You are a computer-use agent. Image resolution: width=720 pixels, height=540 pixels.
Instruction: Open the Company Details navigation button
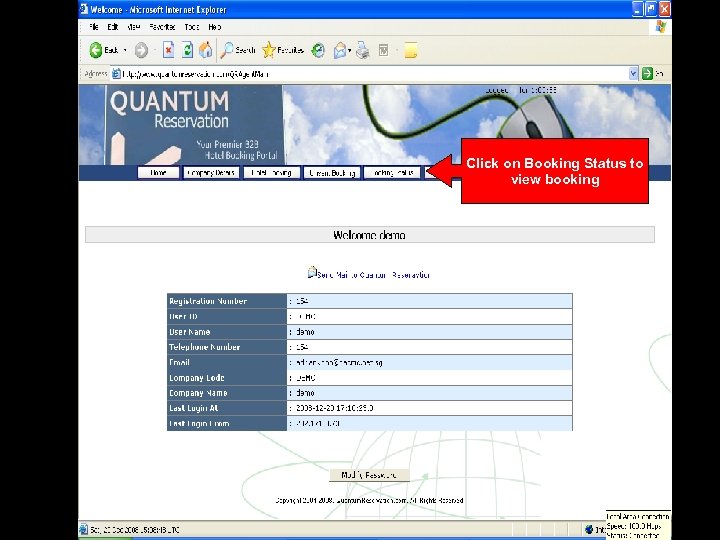coord(211,173)
